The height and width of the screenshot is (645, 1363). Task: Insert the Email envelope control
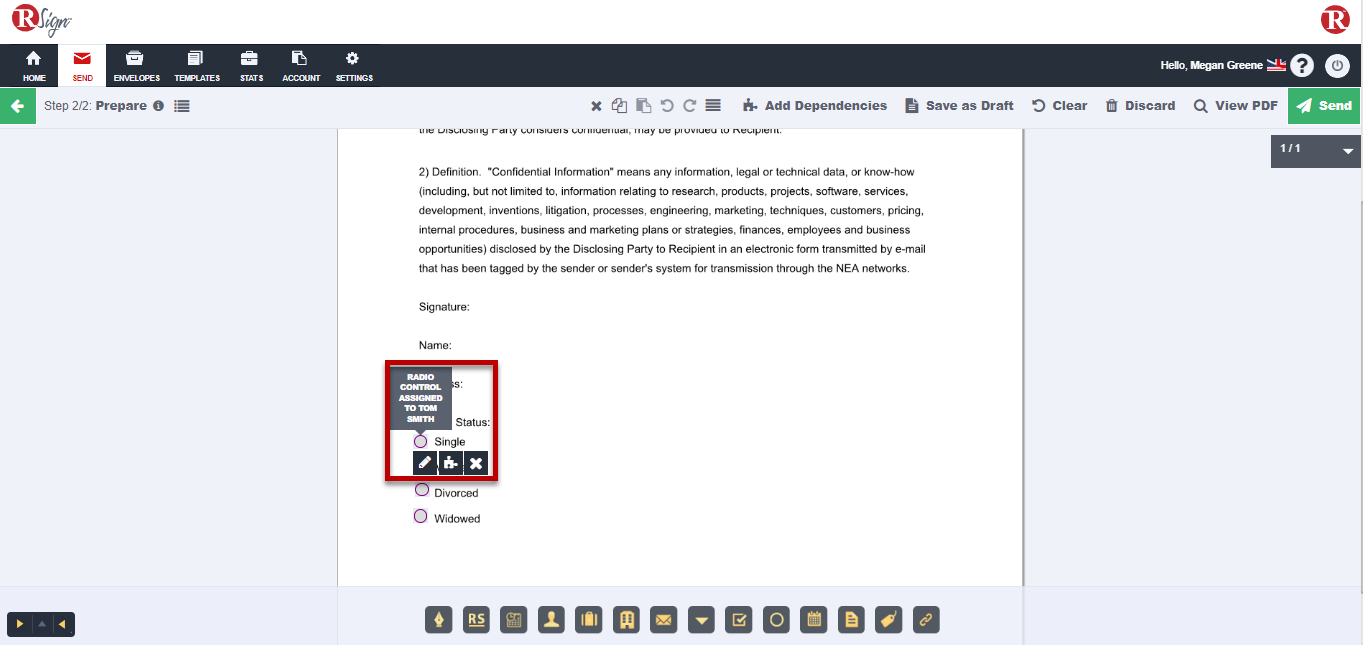[664, 620]
